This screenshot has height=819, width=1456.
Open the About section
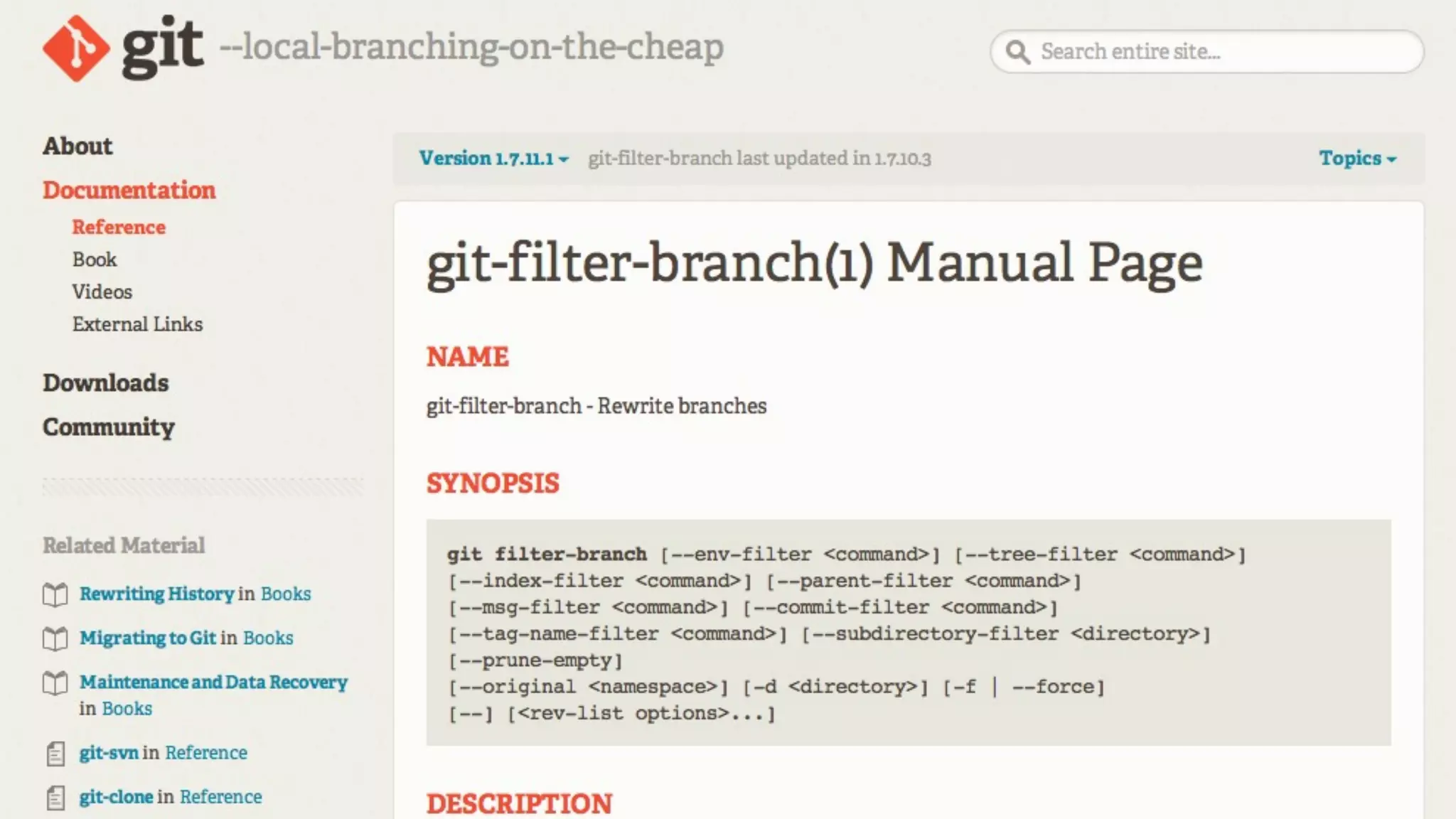(x=77, y=146)
